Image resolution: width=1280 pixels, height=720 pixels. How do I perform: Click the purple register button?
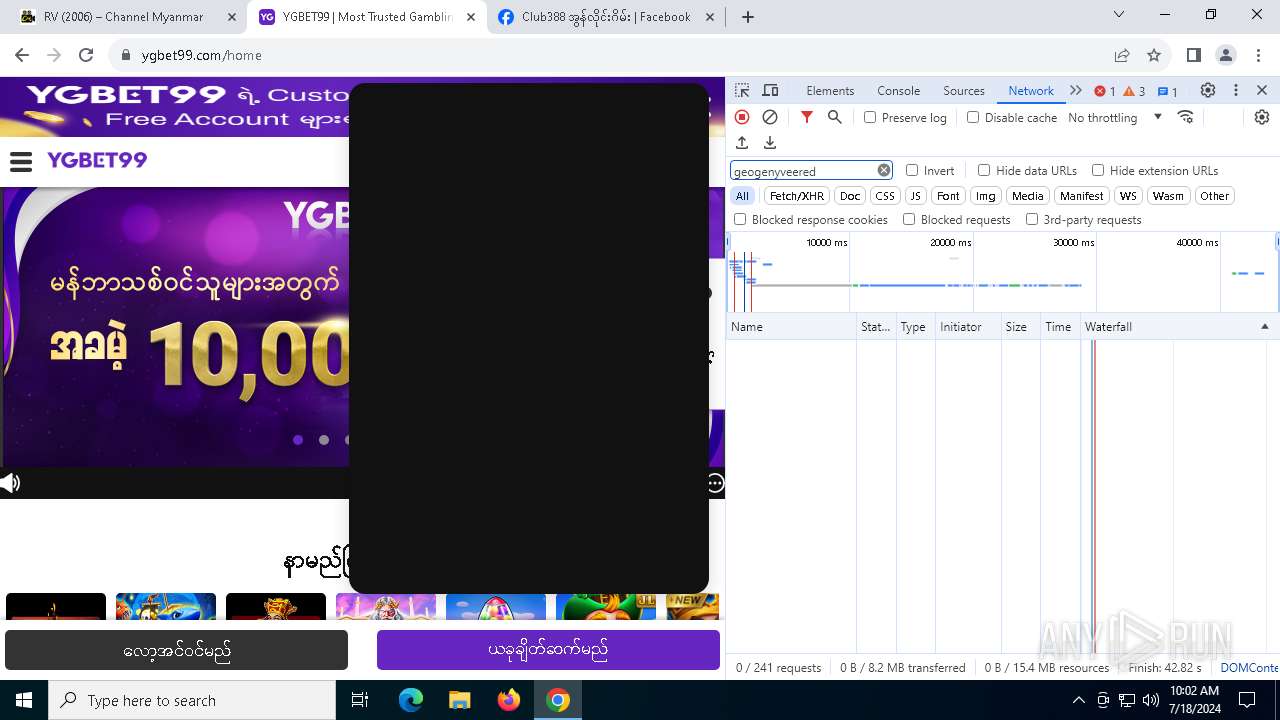[x=548, y=650]
